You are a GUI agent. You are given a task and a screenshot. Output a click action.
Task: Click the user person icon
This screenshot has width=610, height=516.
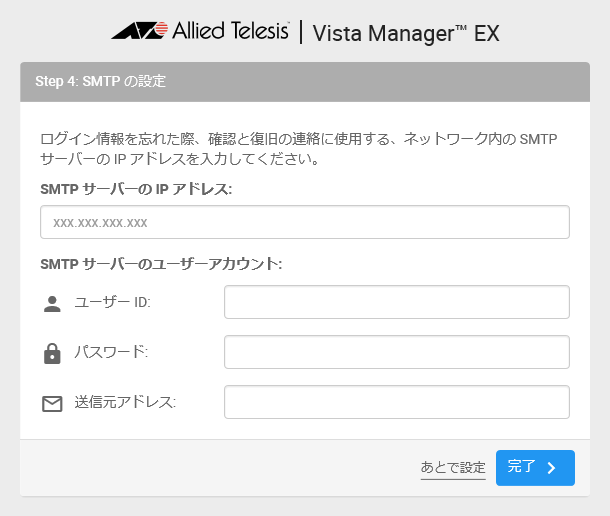pos(52,303)
